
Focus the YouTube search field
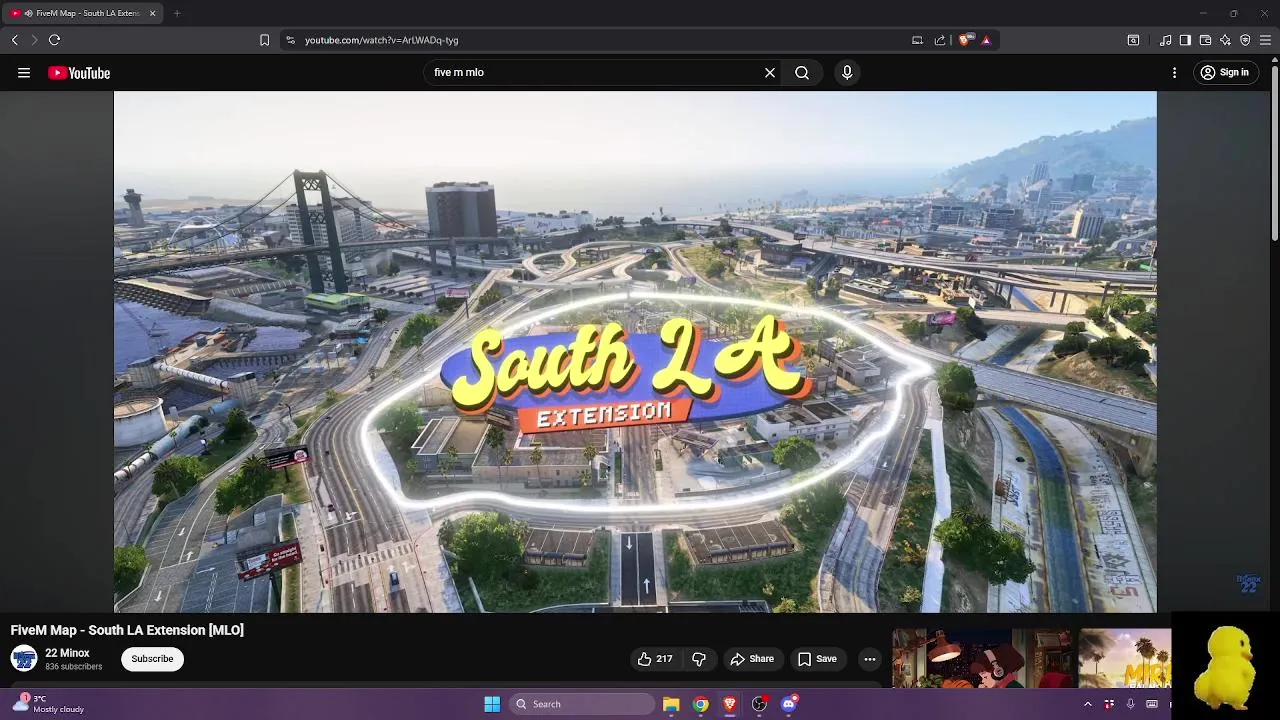[x=595, y=73]
